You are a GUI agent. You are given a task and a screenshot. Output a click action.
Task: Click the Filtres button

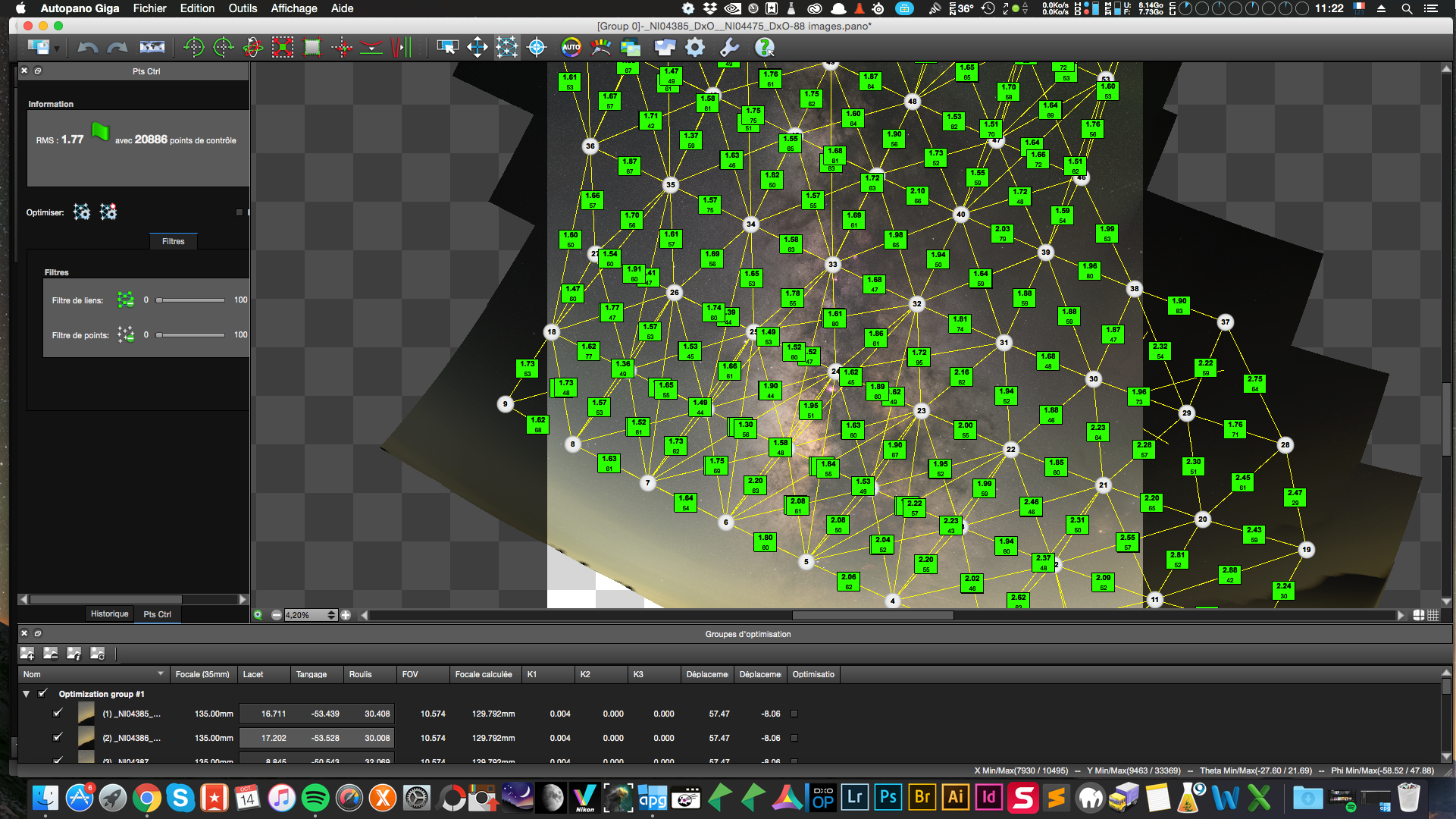tap(173, 241)
